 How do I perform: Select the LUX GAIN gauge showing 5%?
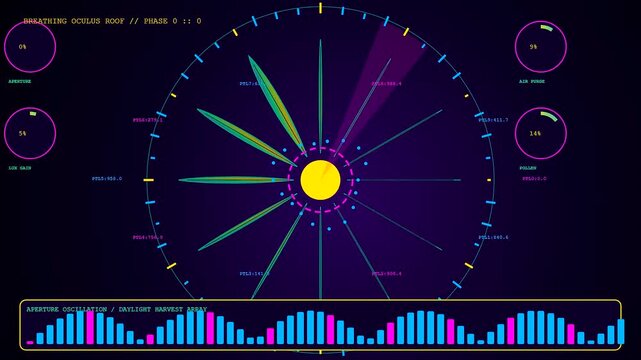(x=30, y=133)
